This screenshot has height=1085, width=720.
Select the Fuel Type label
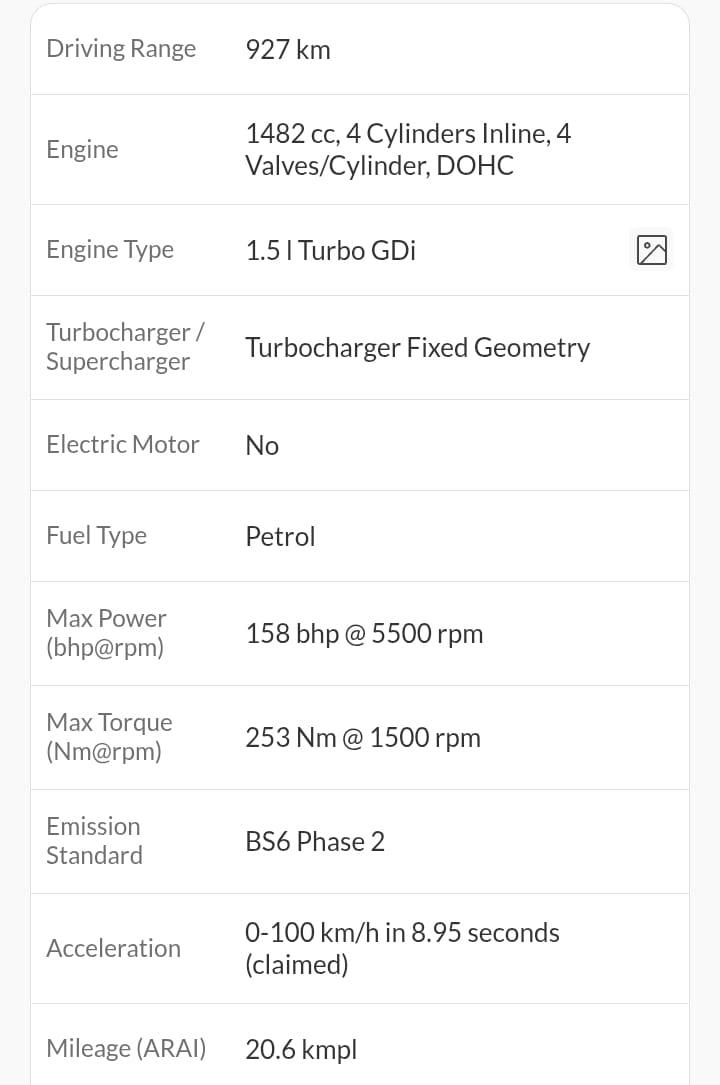pyautogui.click(x=96, y=536)
